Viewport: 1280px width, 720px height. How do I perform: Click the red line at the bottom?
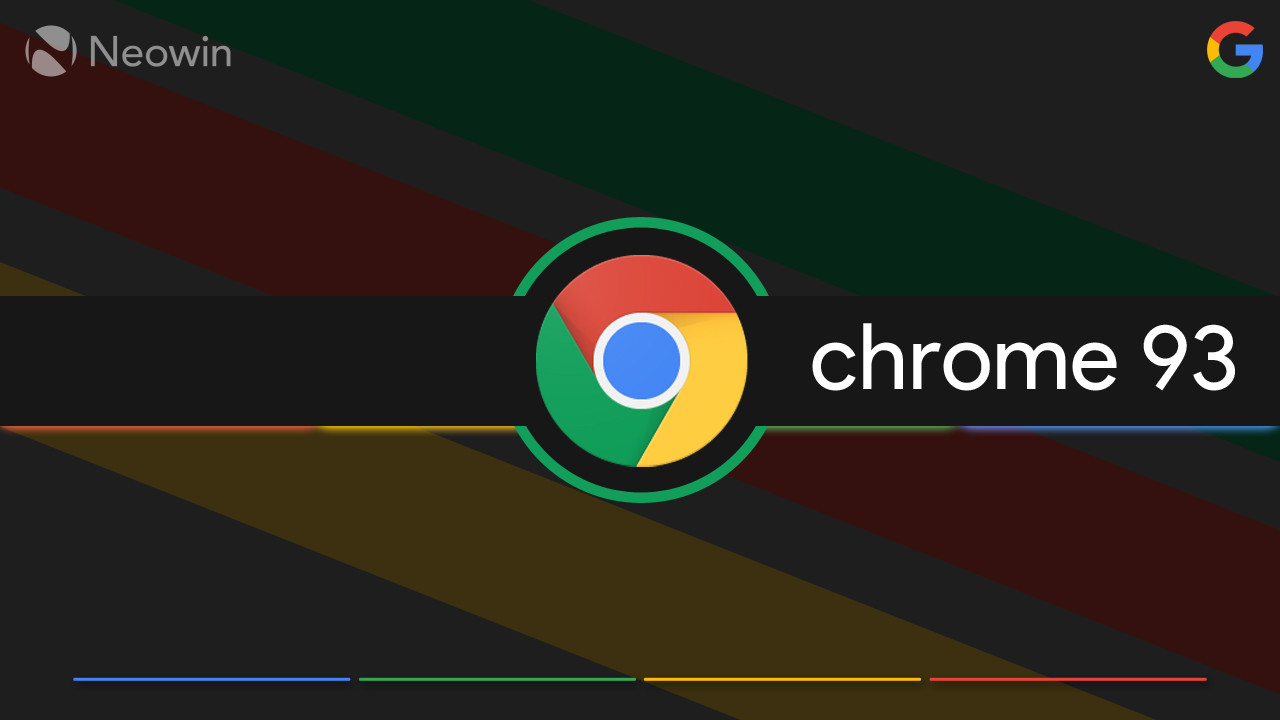(1068, 679)
